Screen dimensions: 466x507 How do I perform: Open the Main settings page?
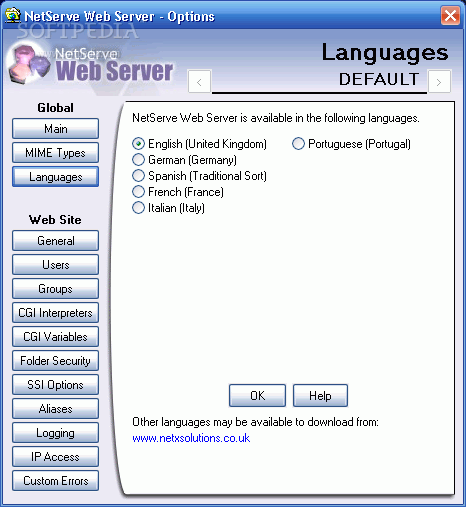pos(55,128)
